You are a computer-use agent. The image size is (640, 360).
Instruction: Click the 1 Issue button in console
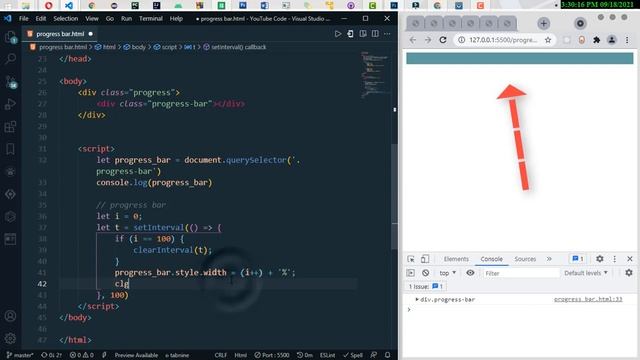point(425,287)
